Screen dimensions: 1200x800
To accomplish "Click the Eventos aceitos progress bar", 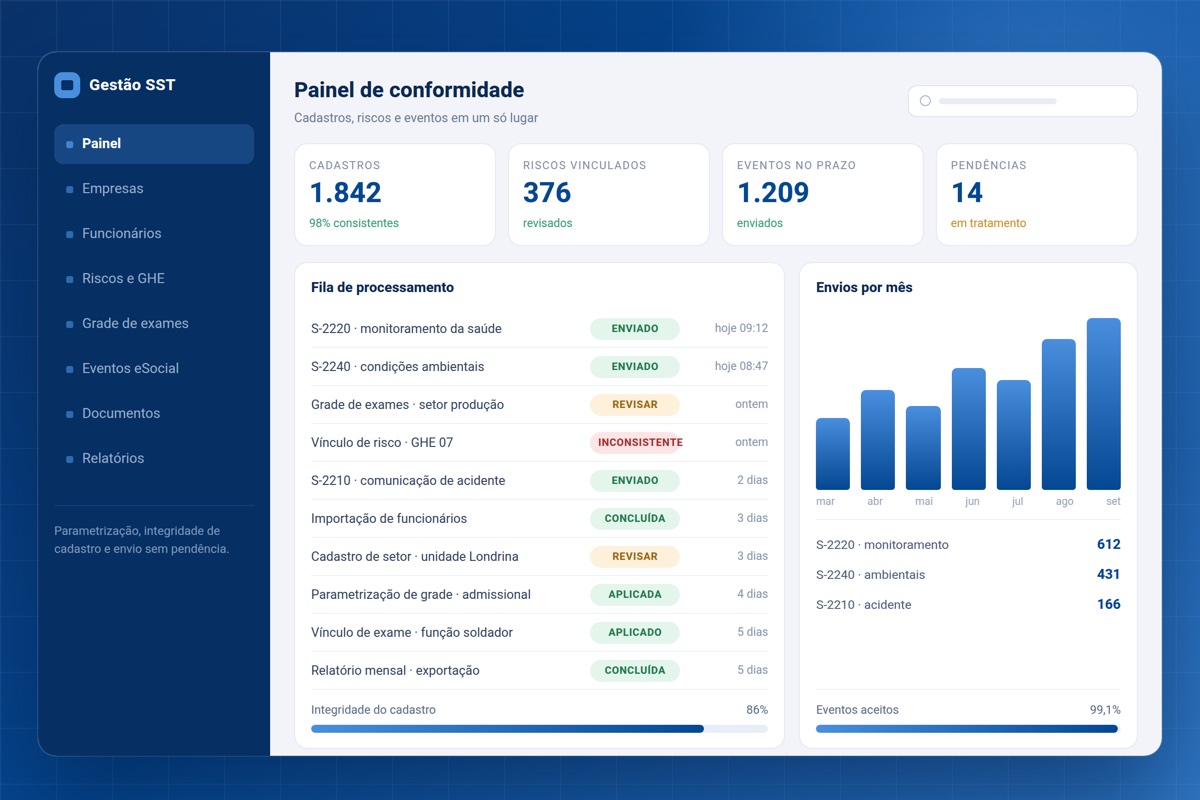I will tap(968, 729).
